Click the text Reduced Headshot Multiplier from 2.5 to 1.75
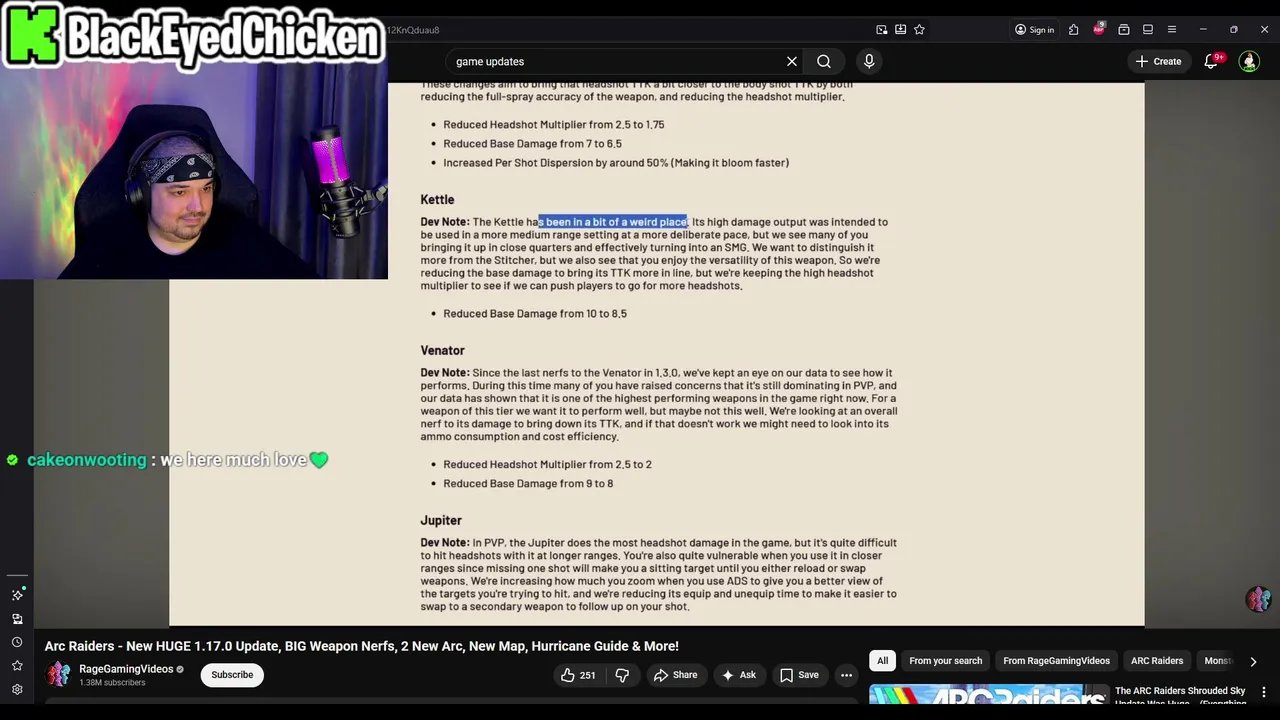The height and width of the screenshot is (720, 1280). tap(553, 125)
